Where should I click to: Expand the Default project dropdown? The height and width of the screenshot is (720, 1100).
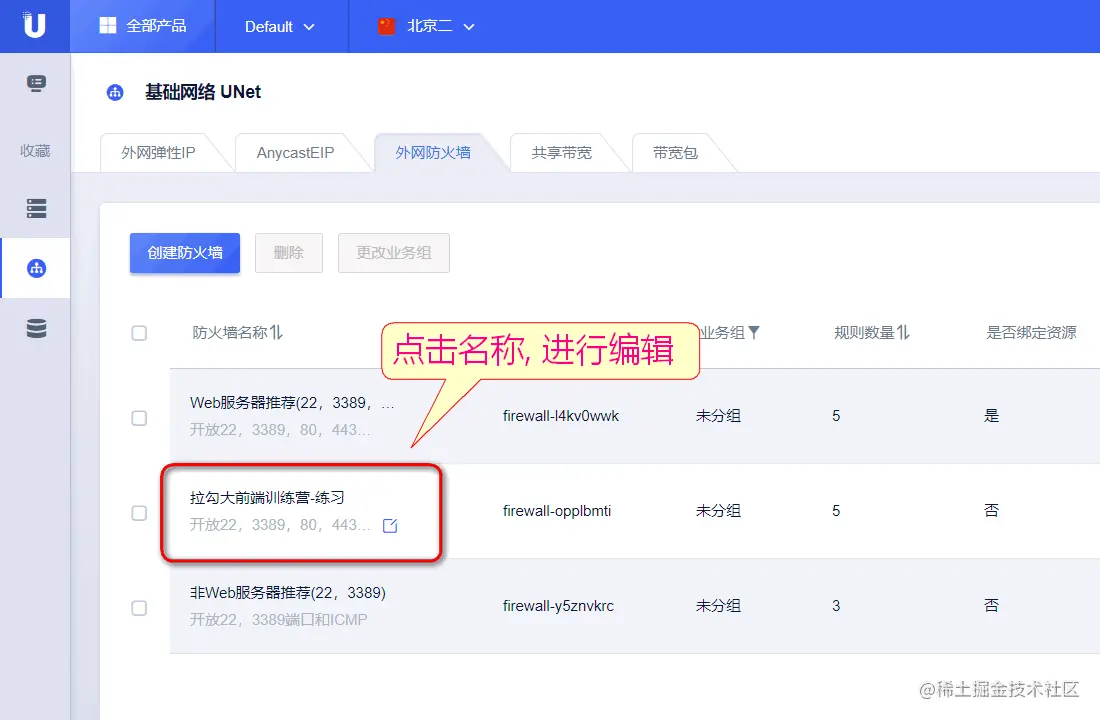[280, 27]
